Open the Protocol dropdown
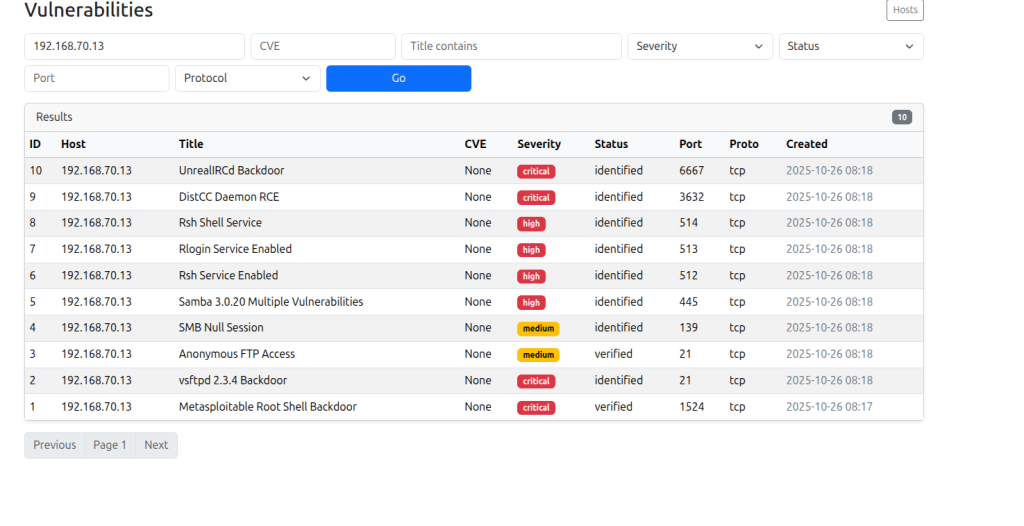Viewport: 1024px width, 526px height. pyautogui.click(x=247, y=78)
